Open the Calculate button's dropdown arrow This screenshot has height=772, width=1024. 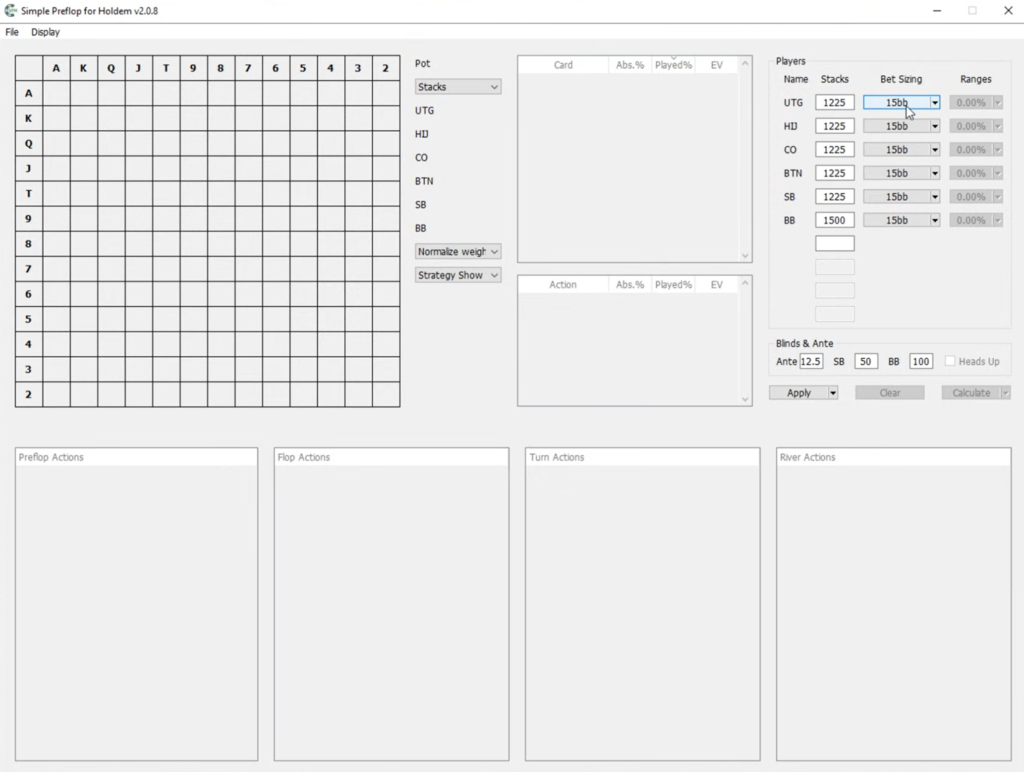(1006, 393)
